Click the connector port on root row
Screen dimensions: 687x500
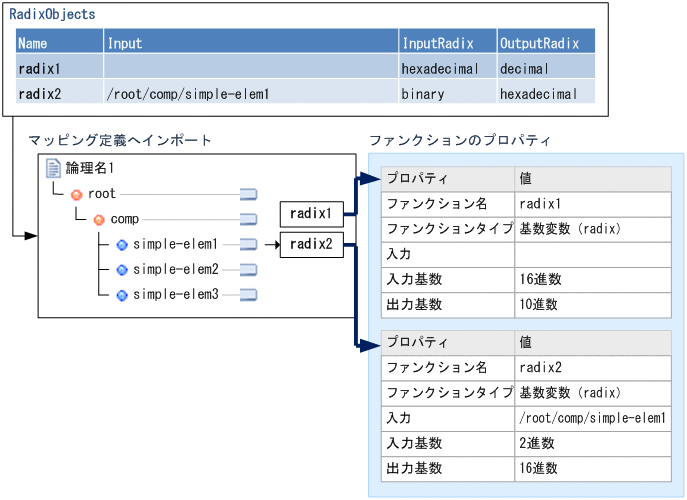click(x=248, y=194)
